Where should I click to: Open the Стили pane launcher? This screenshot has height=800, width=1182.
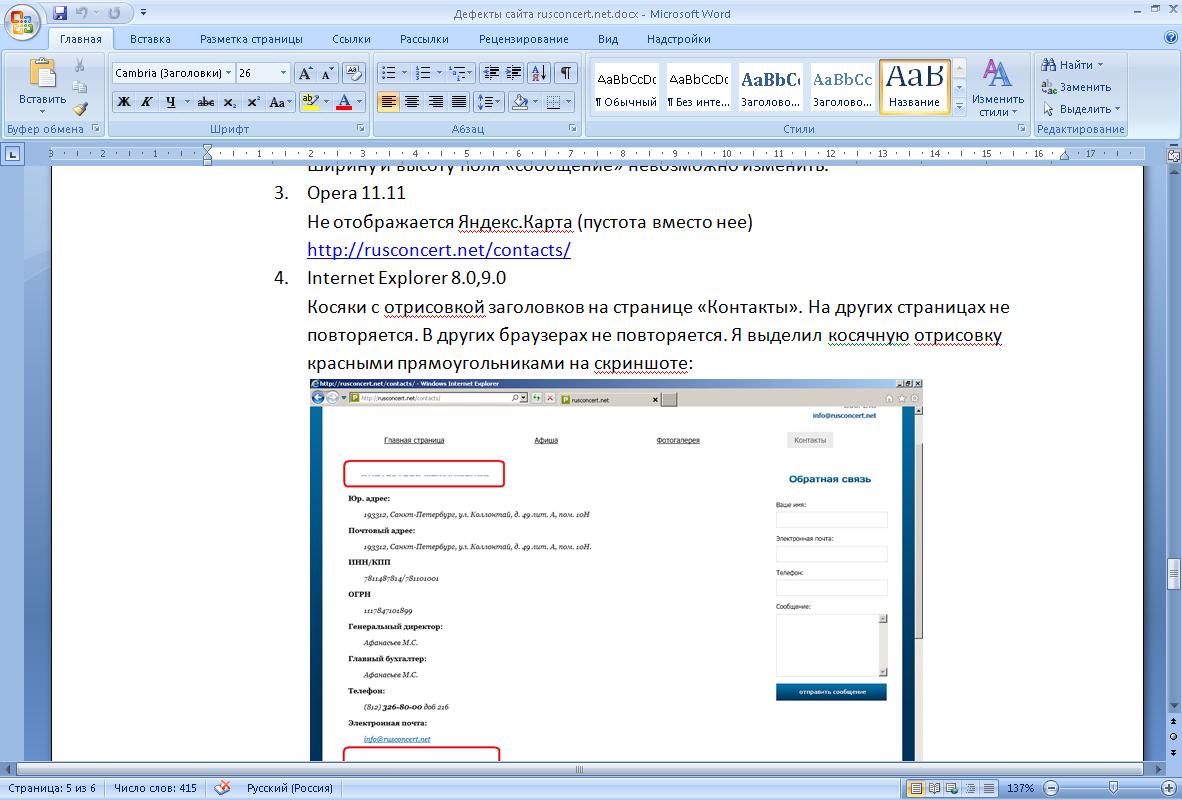click(x=1022, y=129)
